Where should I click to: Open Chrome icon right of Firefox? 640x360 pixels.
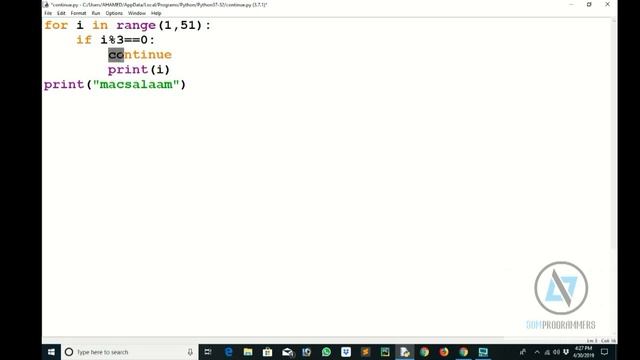(463, 352)
